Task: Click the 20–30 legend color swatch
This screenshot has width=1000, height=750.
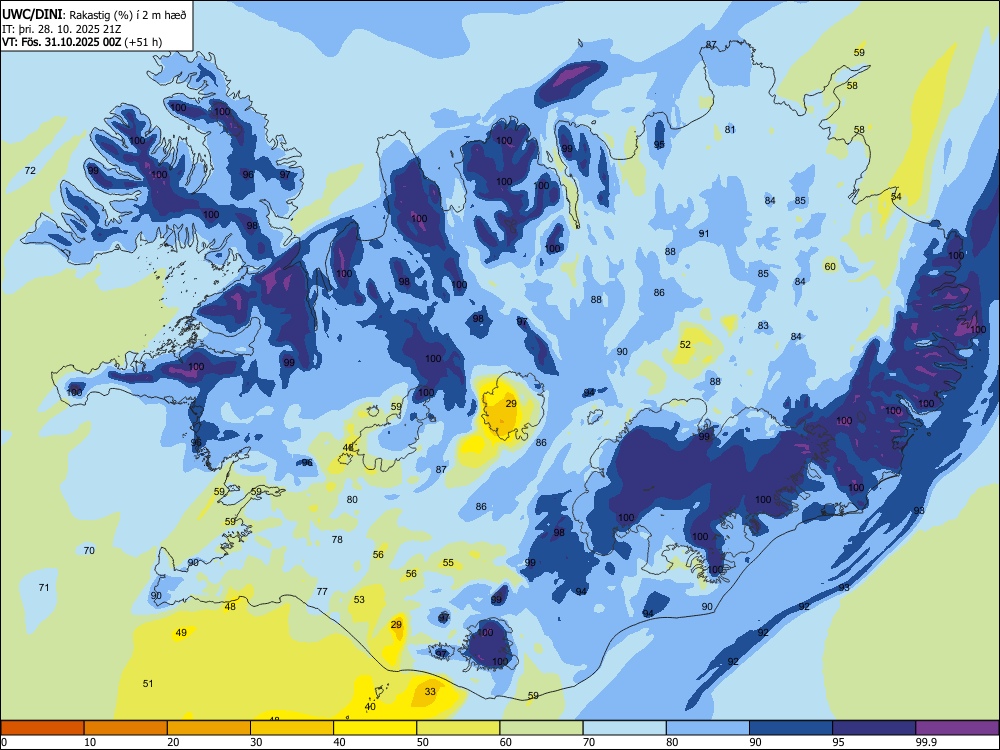Action: (x=209, y=728)
